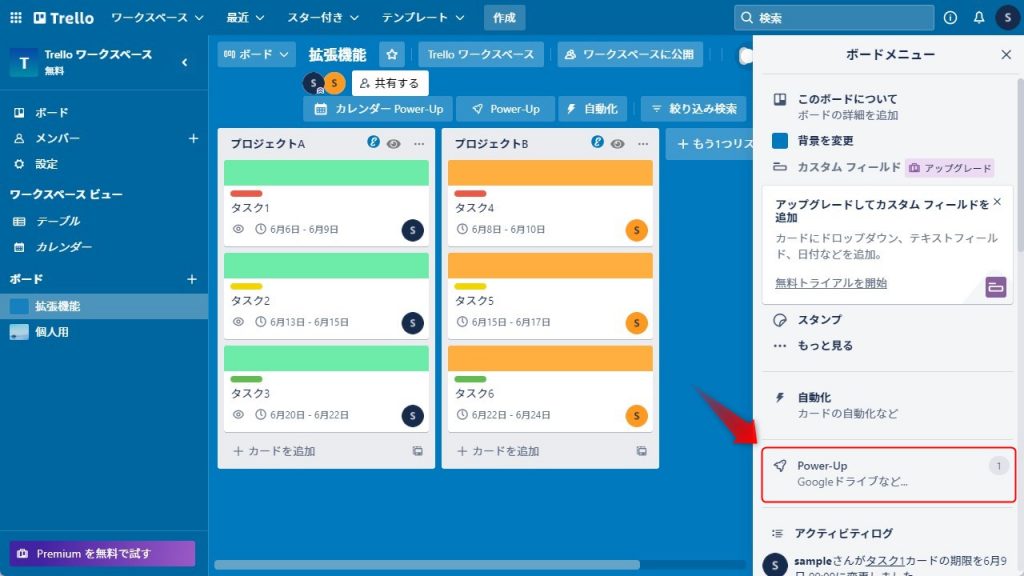Open 絞り込み検索 filter
This screenshot has height=576, width=1024.
point(694,109)
